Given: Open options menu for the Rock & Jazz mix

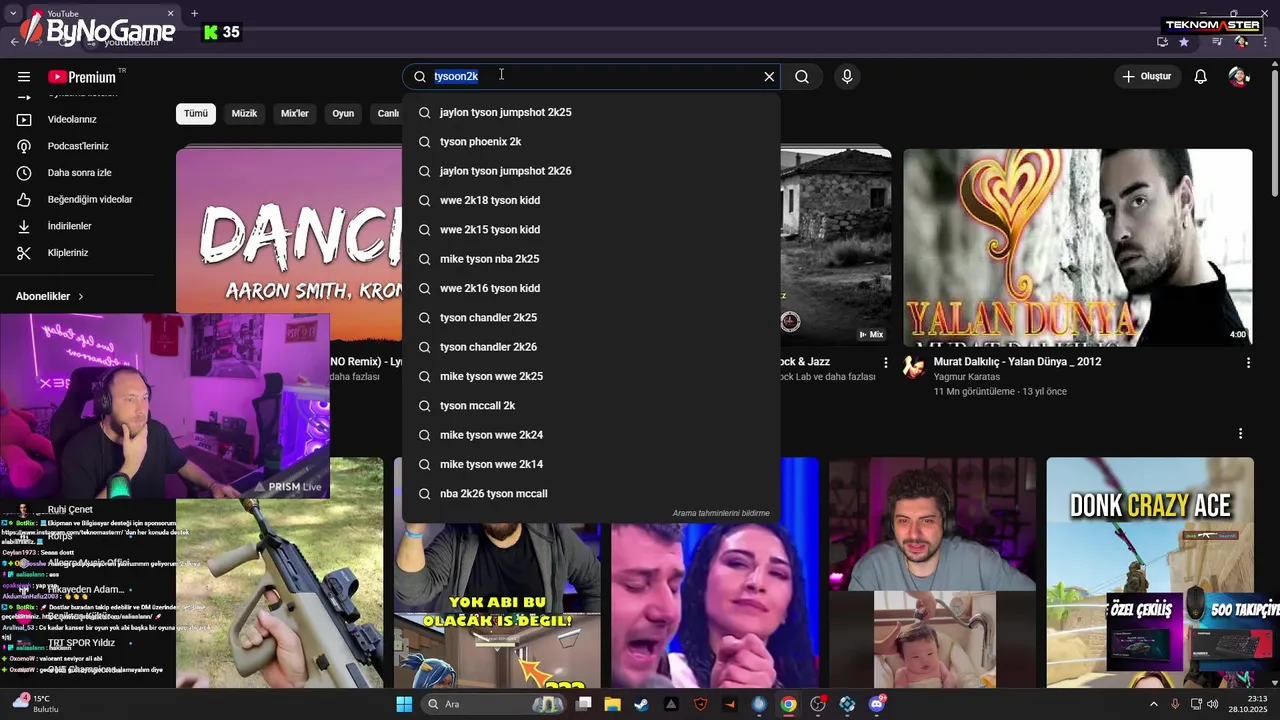Looking at the screenshot, I should click(885, 362).
